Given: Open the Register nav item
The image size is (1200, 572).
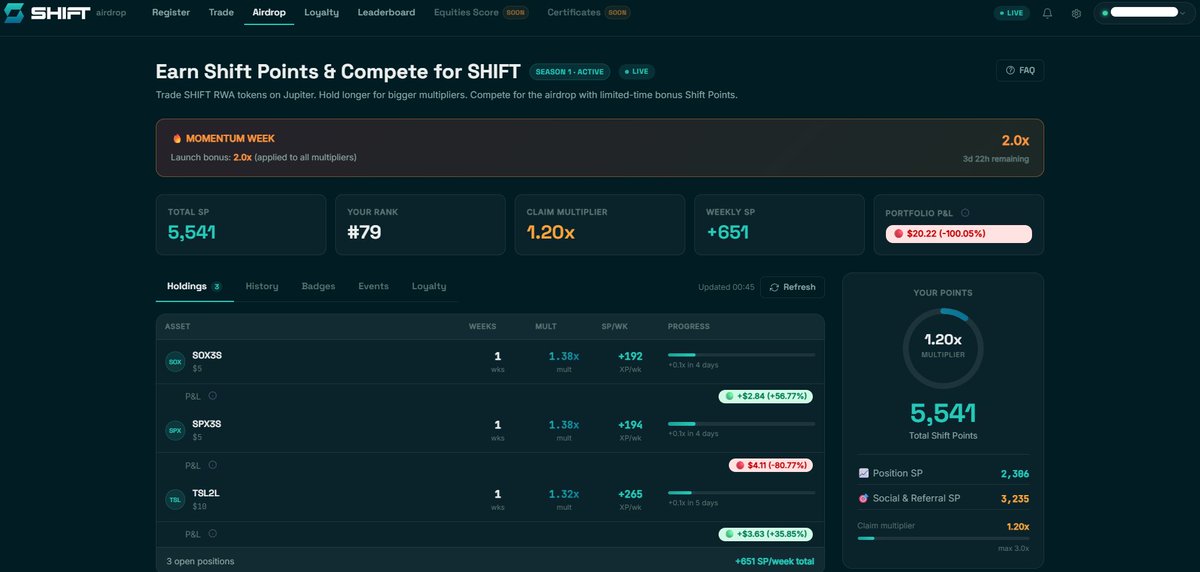Looking at the screenshot, I should 171,13.
